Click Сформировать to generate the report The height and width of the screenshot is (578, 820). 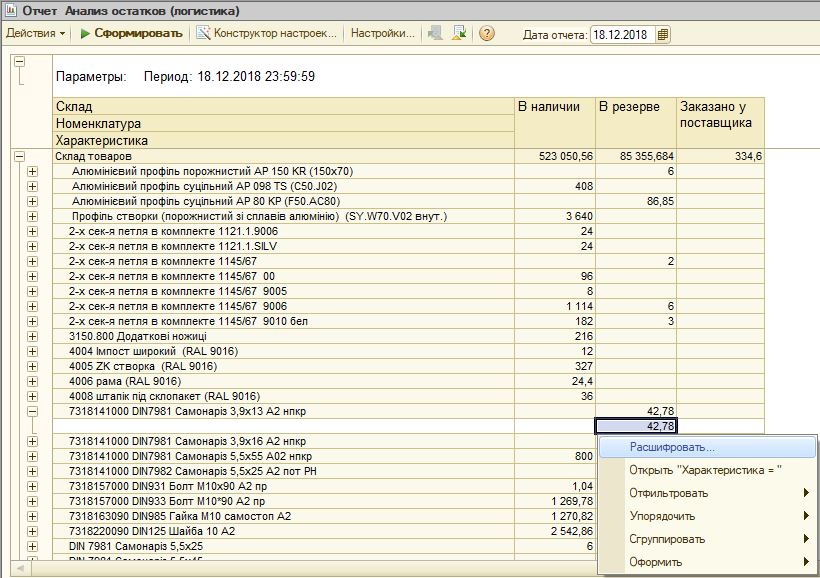point(131,34)
